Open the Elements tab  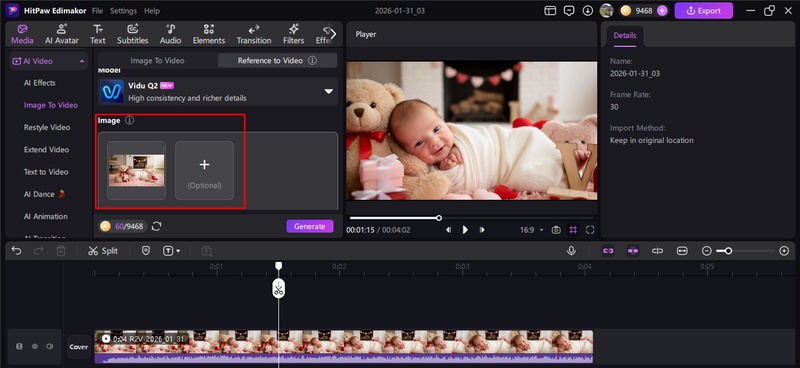click(x=209, y=34)
